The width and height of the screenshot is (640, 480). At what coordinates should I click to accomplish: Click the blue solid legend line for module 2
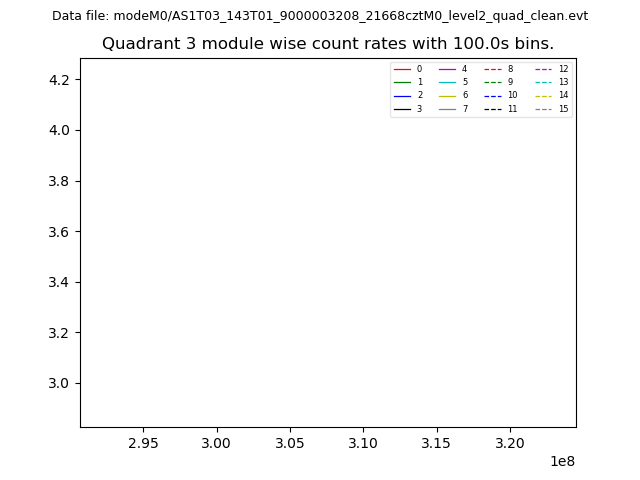pyautogui.click(x=402, y=95)
